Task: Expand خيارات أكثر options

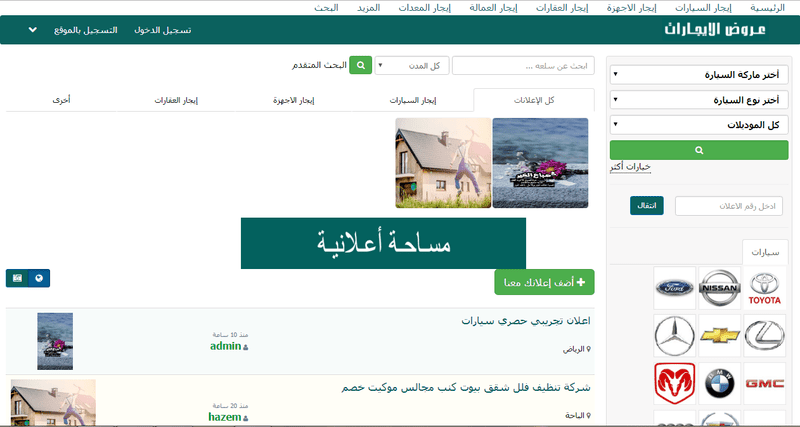Action: [x=630, y=167]
